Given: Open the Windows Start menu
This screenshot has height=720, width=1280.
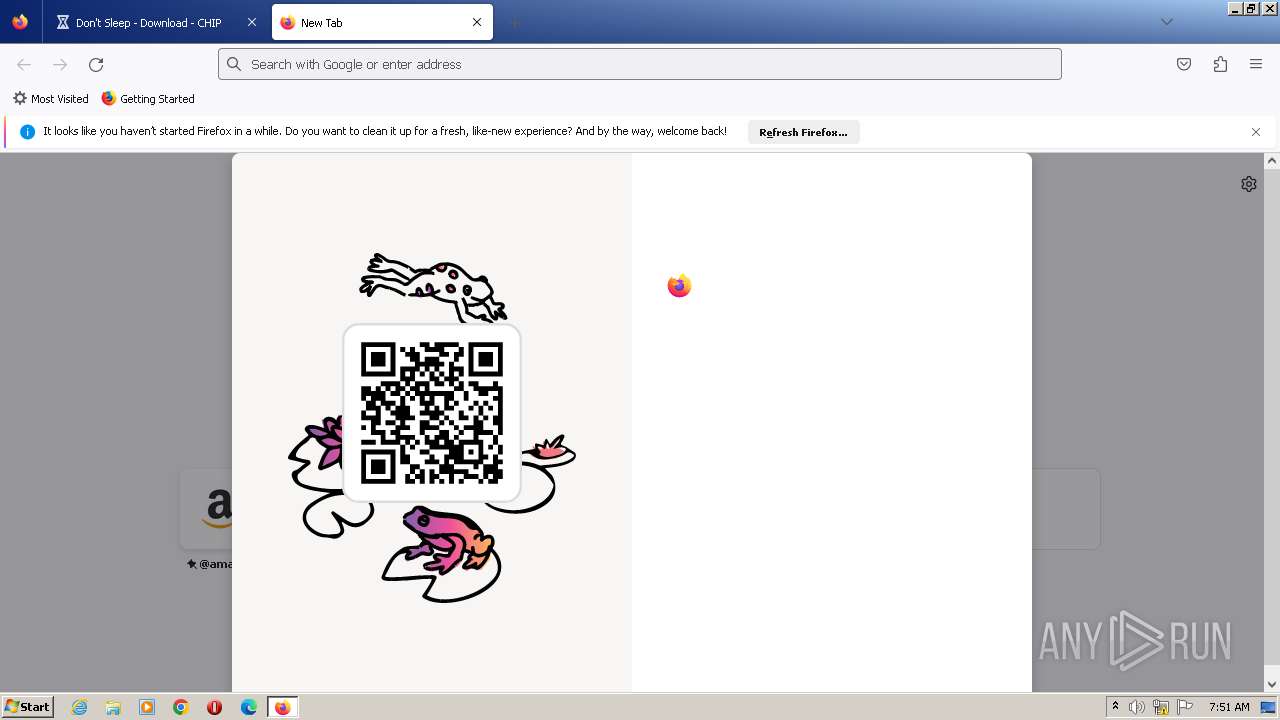Looking at the screenshot, I should tap(27, 707).
